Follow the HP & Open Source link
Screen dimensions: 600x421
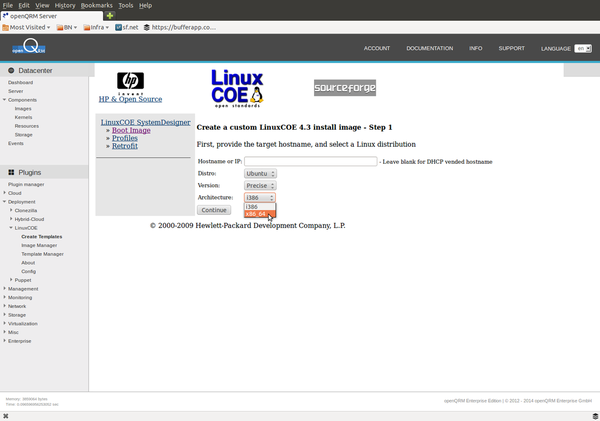click(130, 99)
